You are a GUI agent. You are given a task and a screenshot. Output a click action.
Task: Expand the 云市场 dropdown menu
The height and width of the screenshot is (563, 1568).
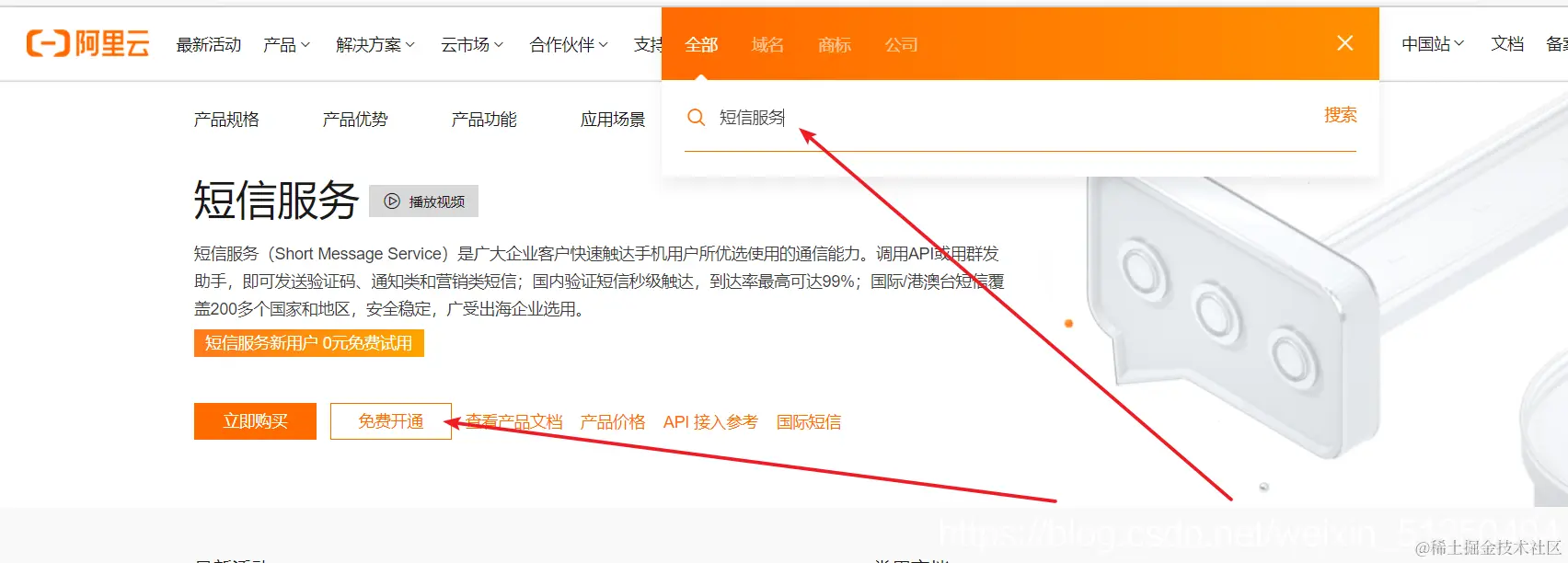click(x=472, y=44)
